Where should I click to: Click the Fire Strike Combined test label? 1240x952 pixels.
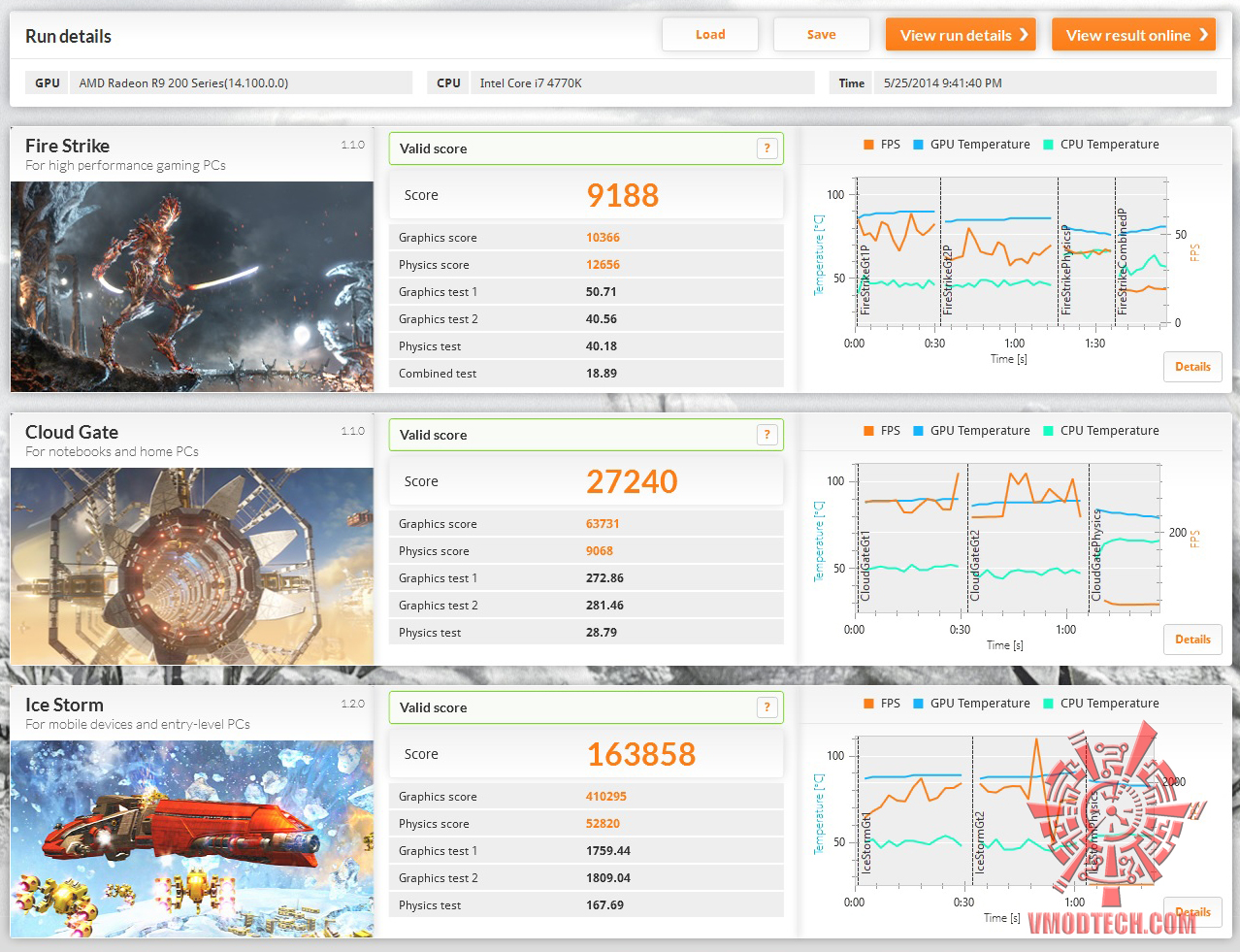[438, 374]
